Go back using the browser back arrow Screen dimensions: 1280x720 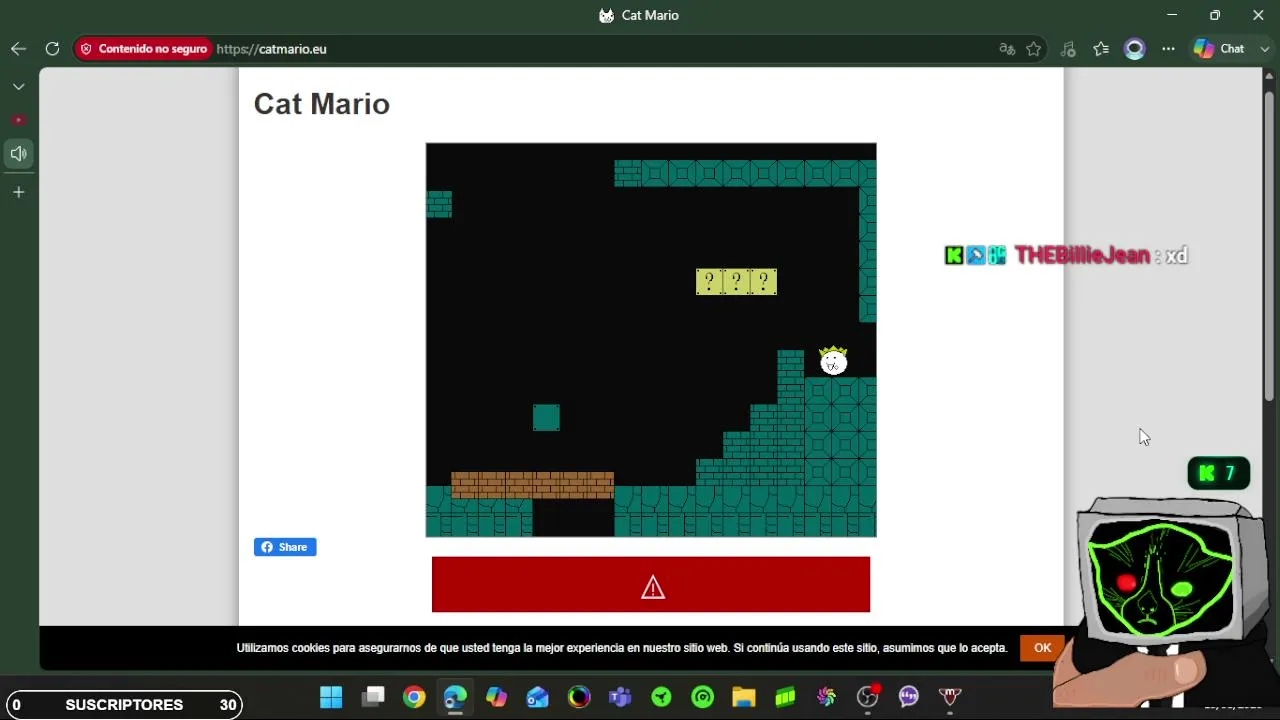[18, 49]
